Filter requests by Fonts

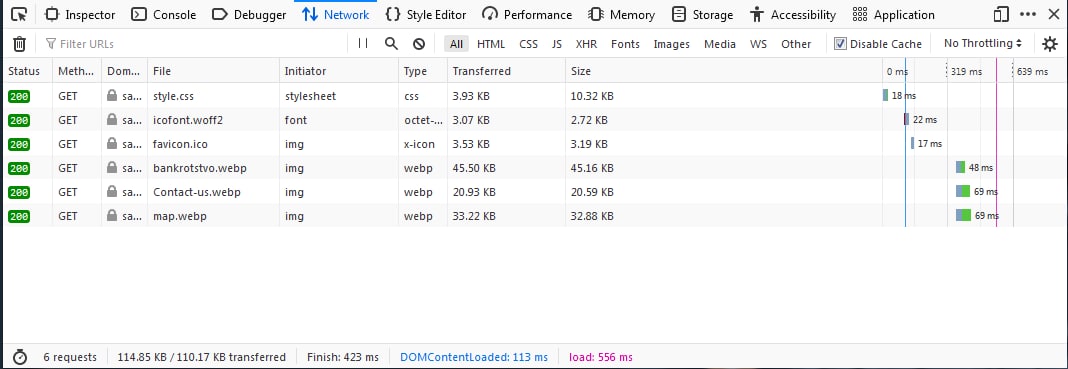point(625,44)
